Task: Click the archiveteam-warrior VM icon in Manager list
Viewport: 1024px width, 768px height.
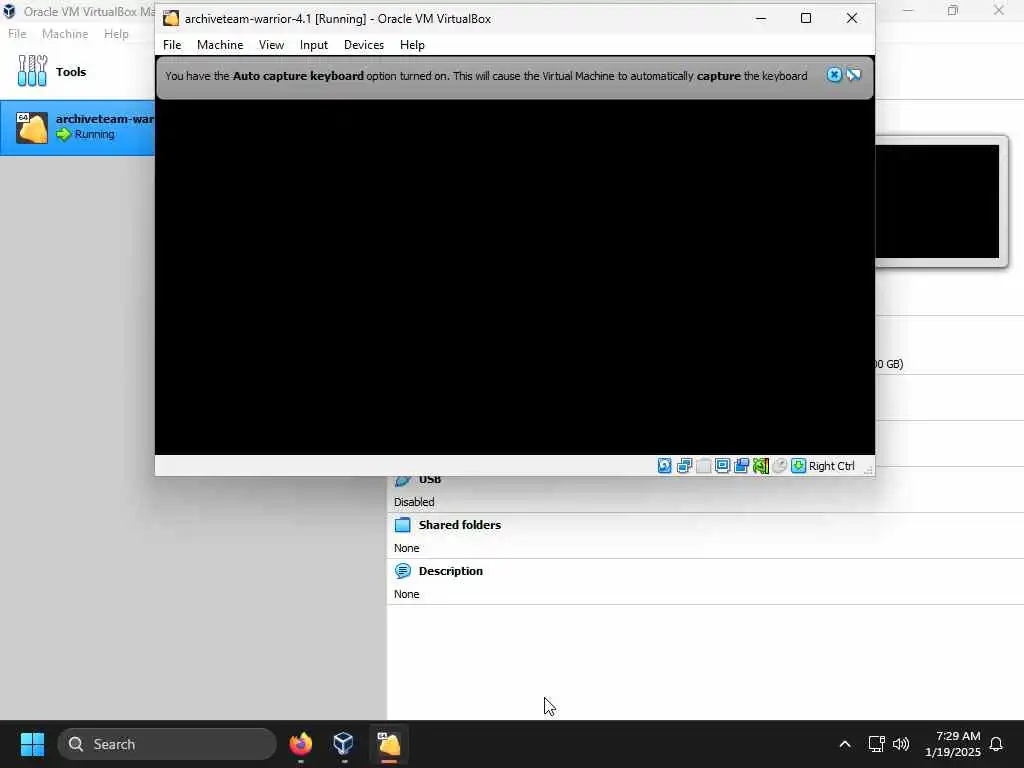Action: click(32, 127)
